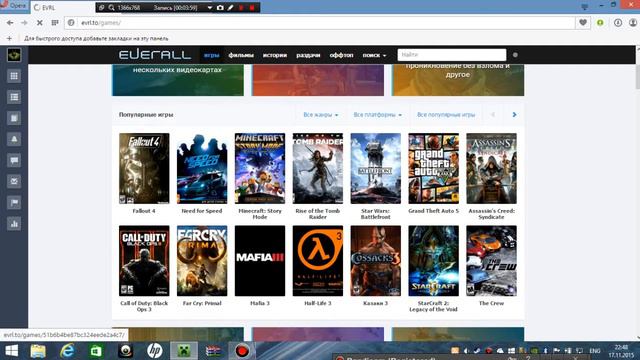
Task: Open the истории section in navbar
Action: coord(275,55)
